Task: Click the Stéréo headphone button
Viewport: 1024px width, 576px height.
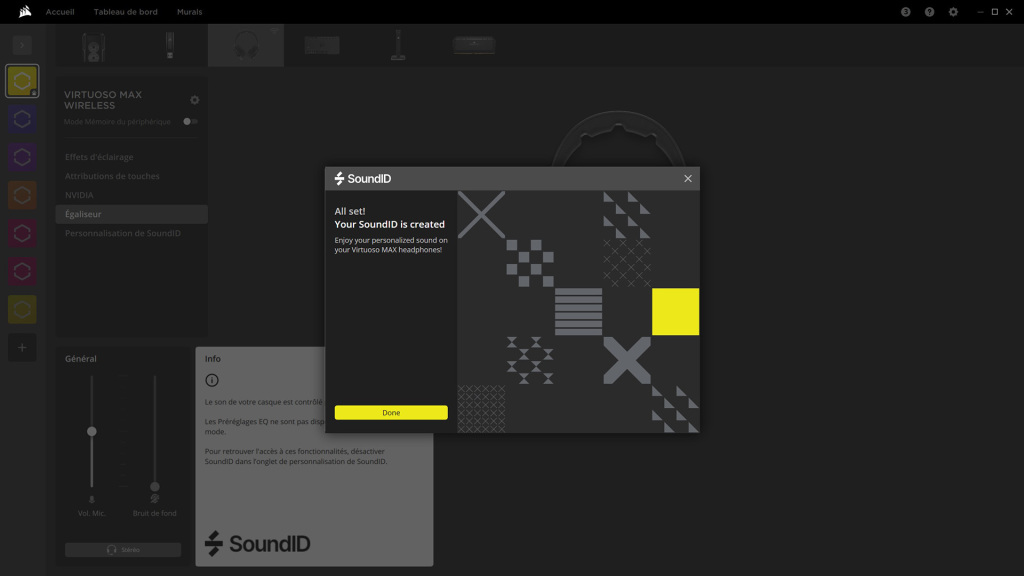Action: [123, 549]
